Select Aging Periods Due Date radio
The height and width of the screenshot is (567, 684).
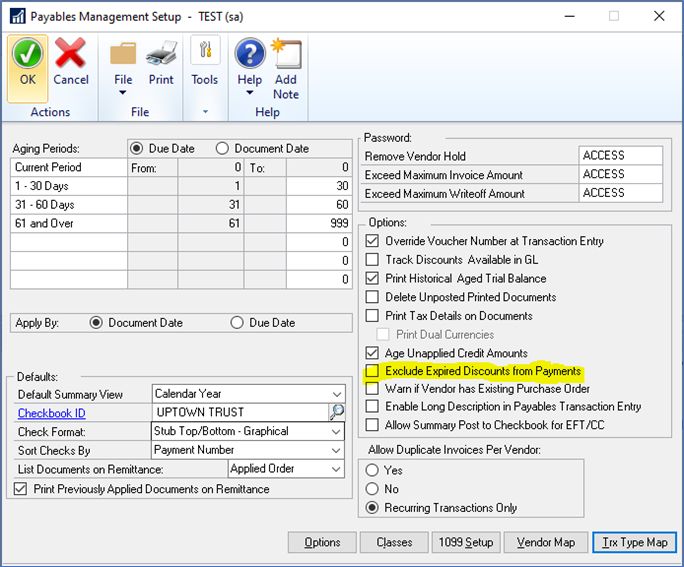pyautogui.click(x=136, y=148)
